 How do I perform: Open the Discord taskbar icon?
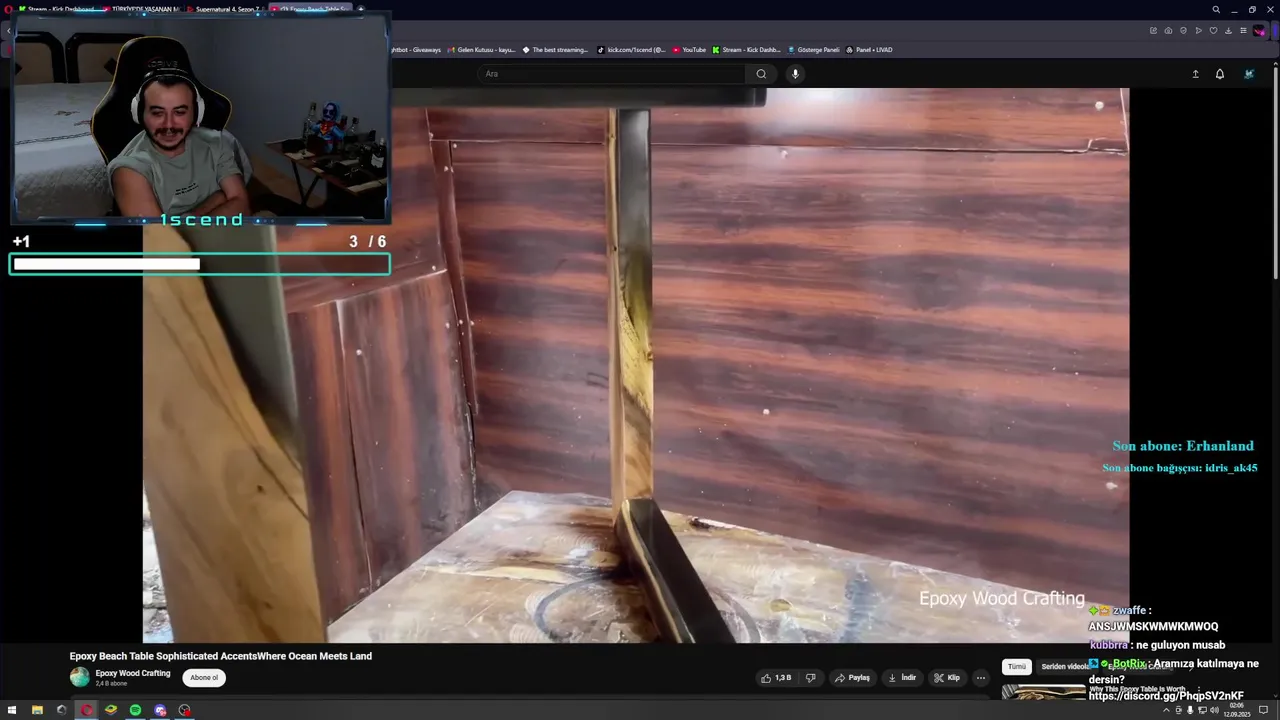point(160,710)
